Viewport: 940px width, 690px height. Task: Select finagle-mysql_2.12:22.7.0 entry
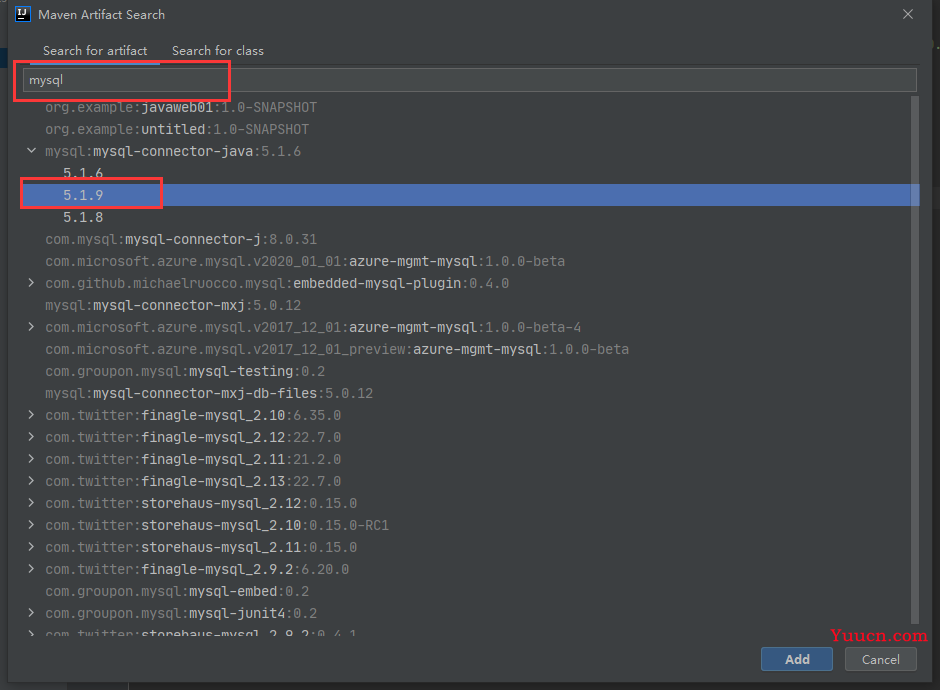[193, 437]
